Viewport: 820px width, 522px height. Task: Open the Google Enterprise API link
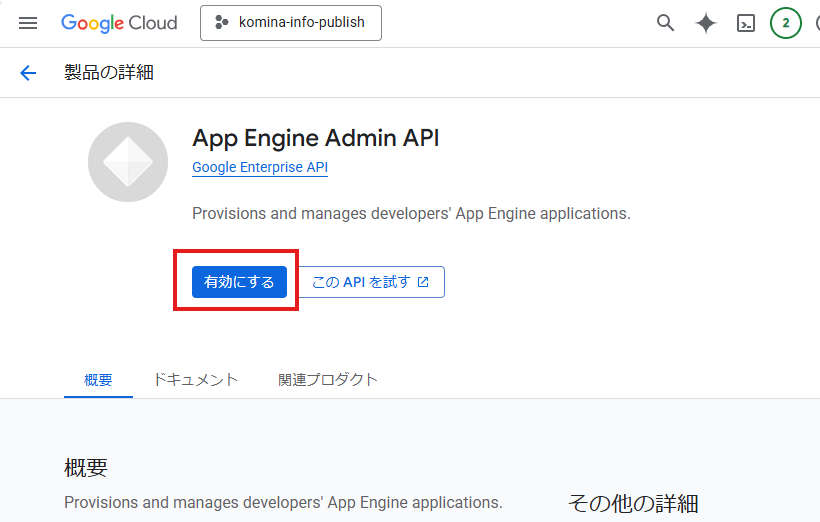tap(260, 168)
